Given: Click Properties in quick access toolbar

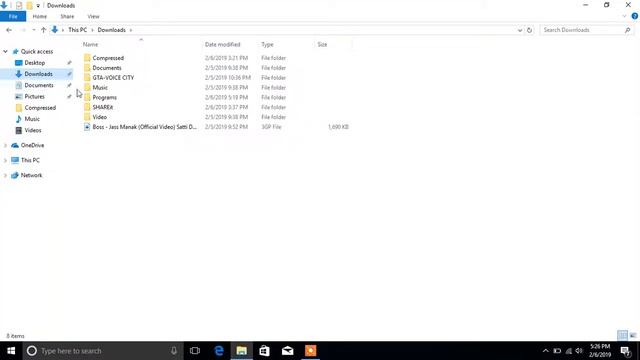Looking at the screenshot, I should coord(19,5).
